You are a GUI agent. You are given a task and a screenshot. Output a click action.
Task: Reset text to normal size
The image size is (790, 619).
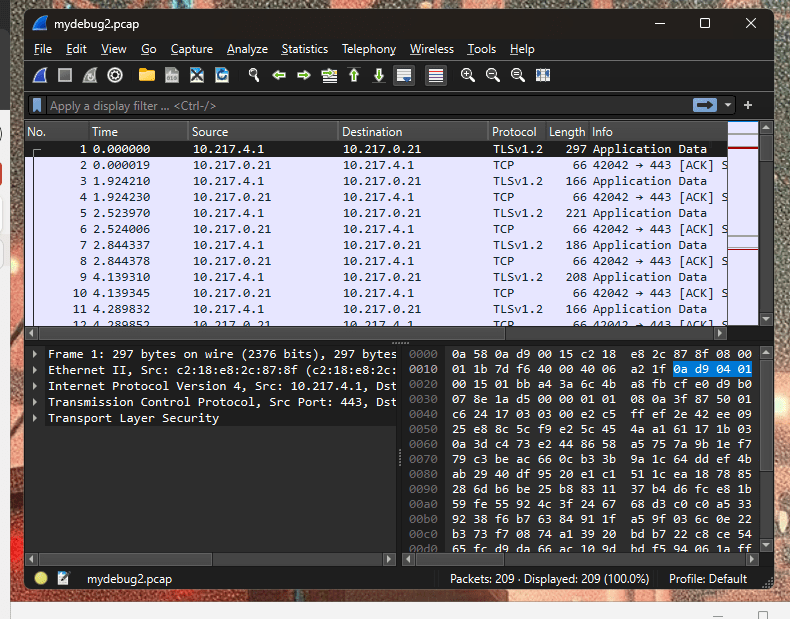(517, 76)
